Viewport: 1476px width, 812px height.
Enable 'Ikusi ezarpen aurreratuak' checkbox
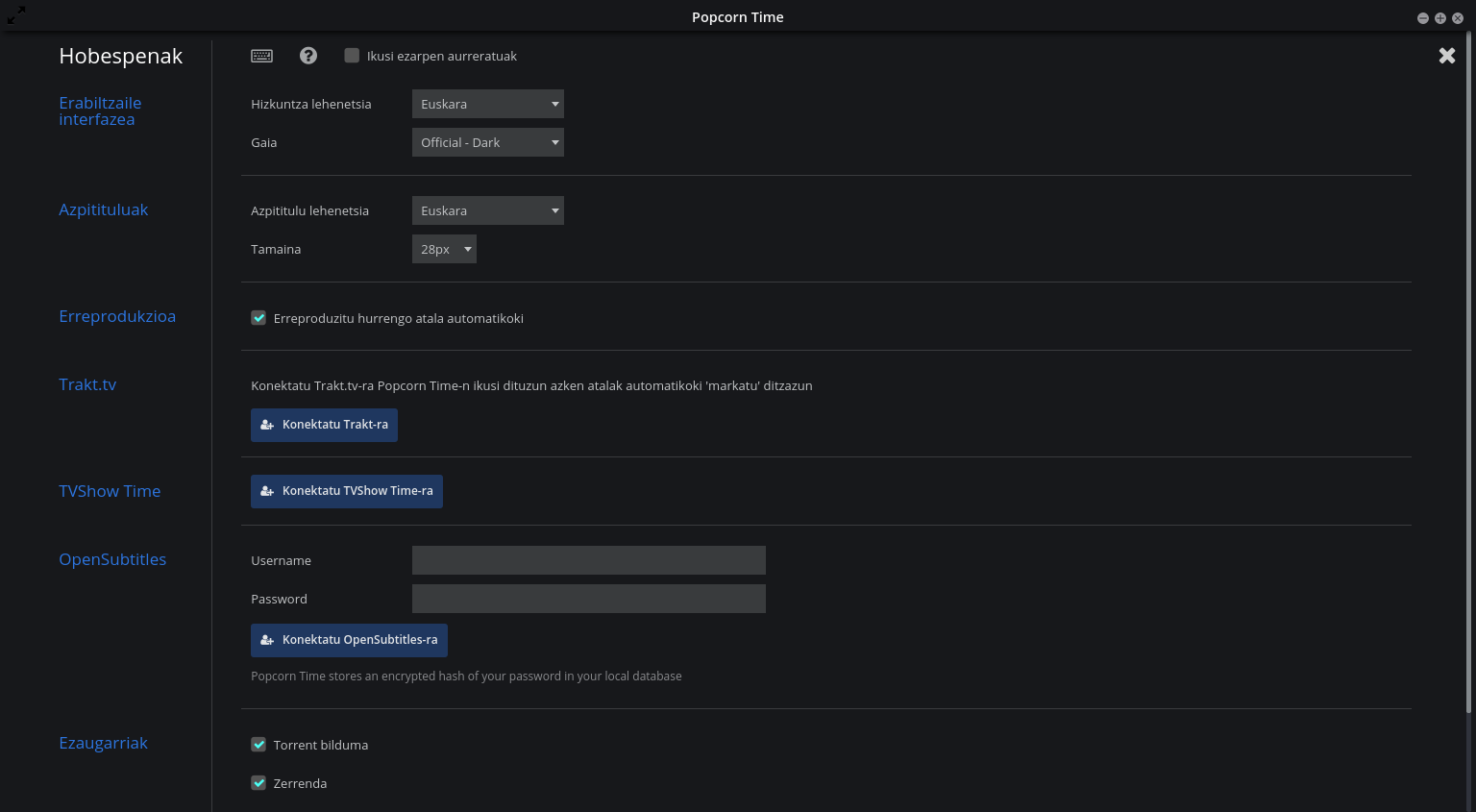[352, 56]
